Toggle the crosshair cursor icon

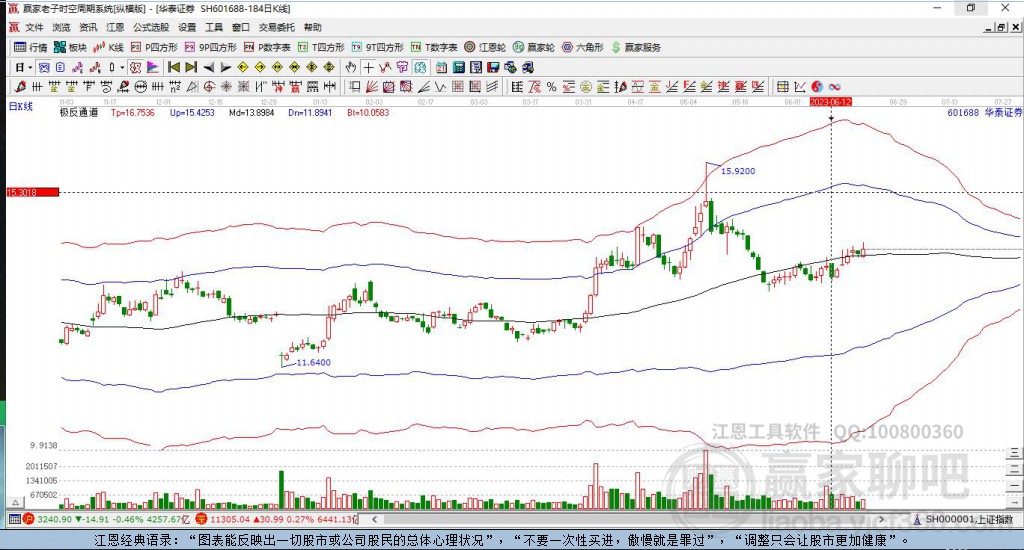click(368, 67)
